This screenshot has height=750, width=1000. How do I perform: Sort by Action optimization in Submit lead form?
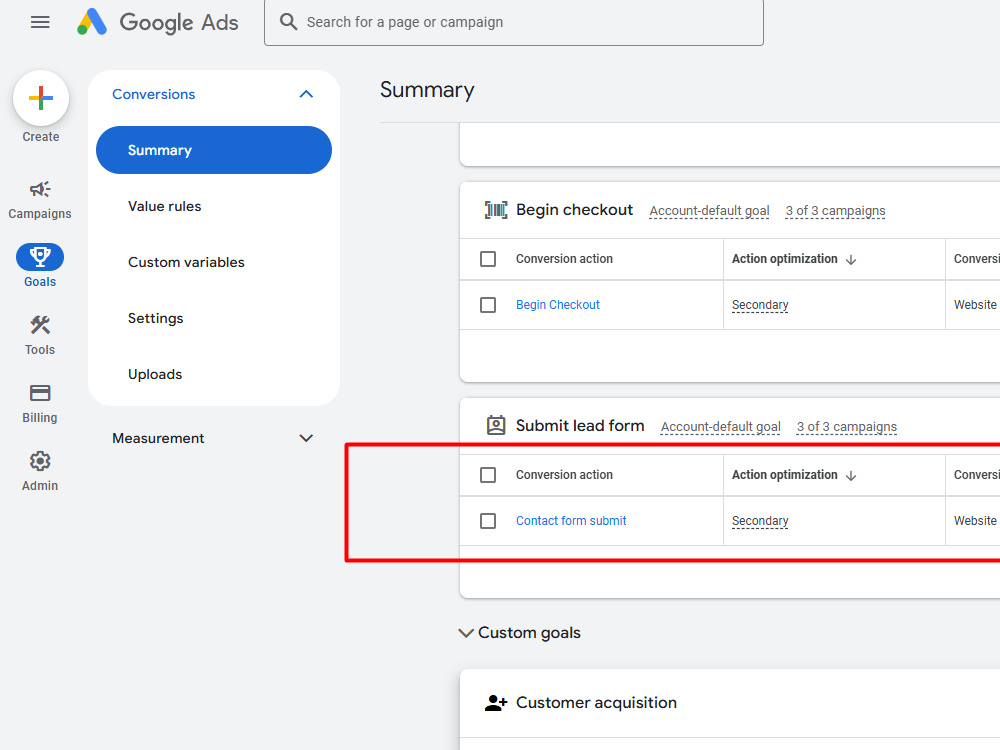pos(793,475)
